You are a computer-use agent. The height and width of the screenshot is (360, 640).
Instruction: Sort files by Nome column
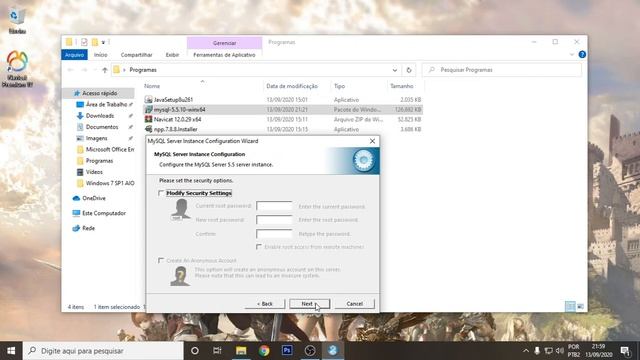(x=152, y=86)
